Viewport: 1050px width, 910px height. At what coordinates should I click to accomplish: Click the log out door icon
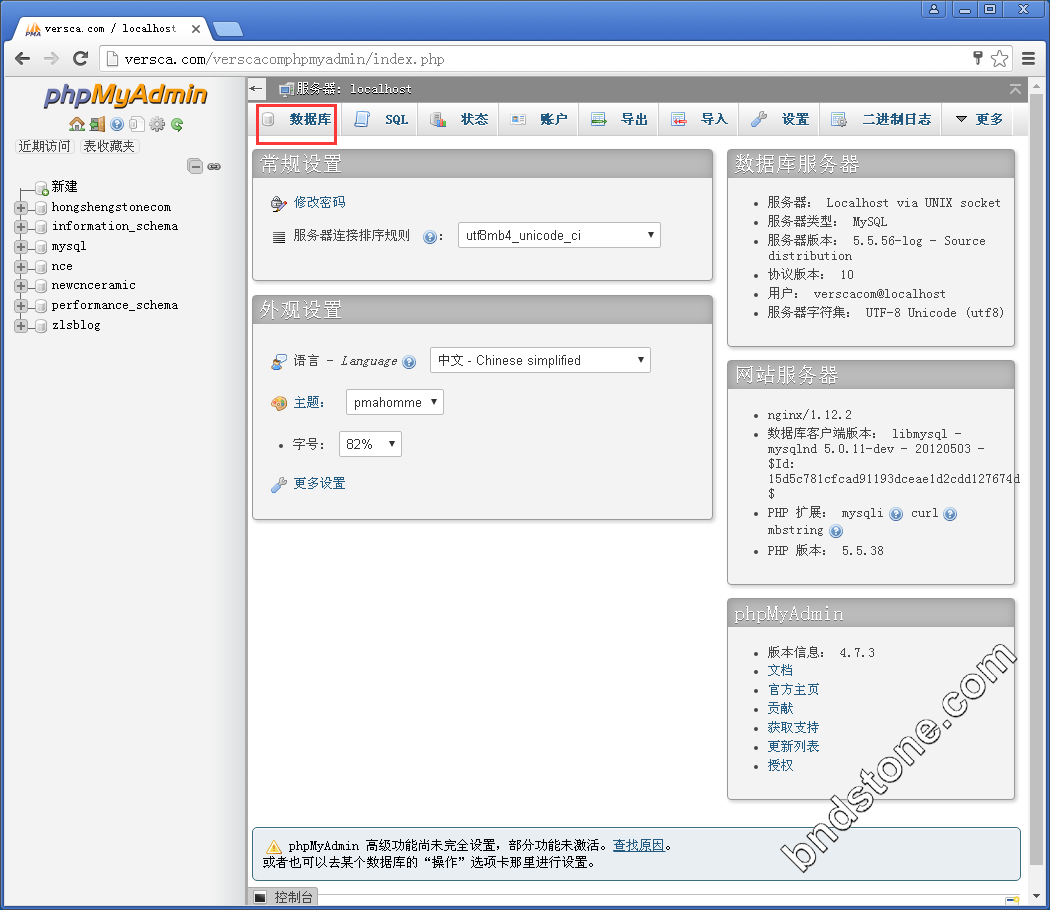pyautogui.click(x=98, y=124)
